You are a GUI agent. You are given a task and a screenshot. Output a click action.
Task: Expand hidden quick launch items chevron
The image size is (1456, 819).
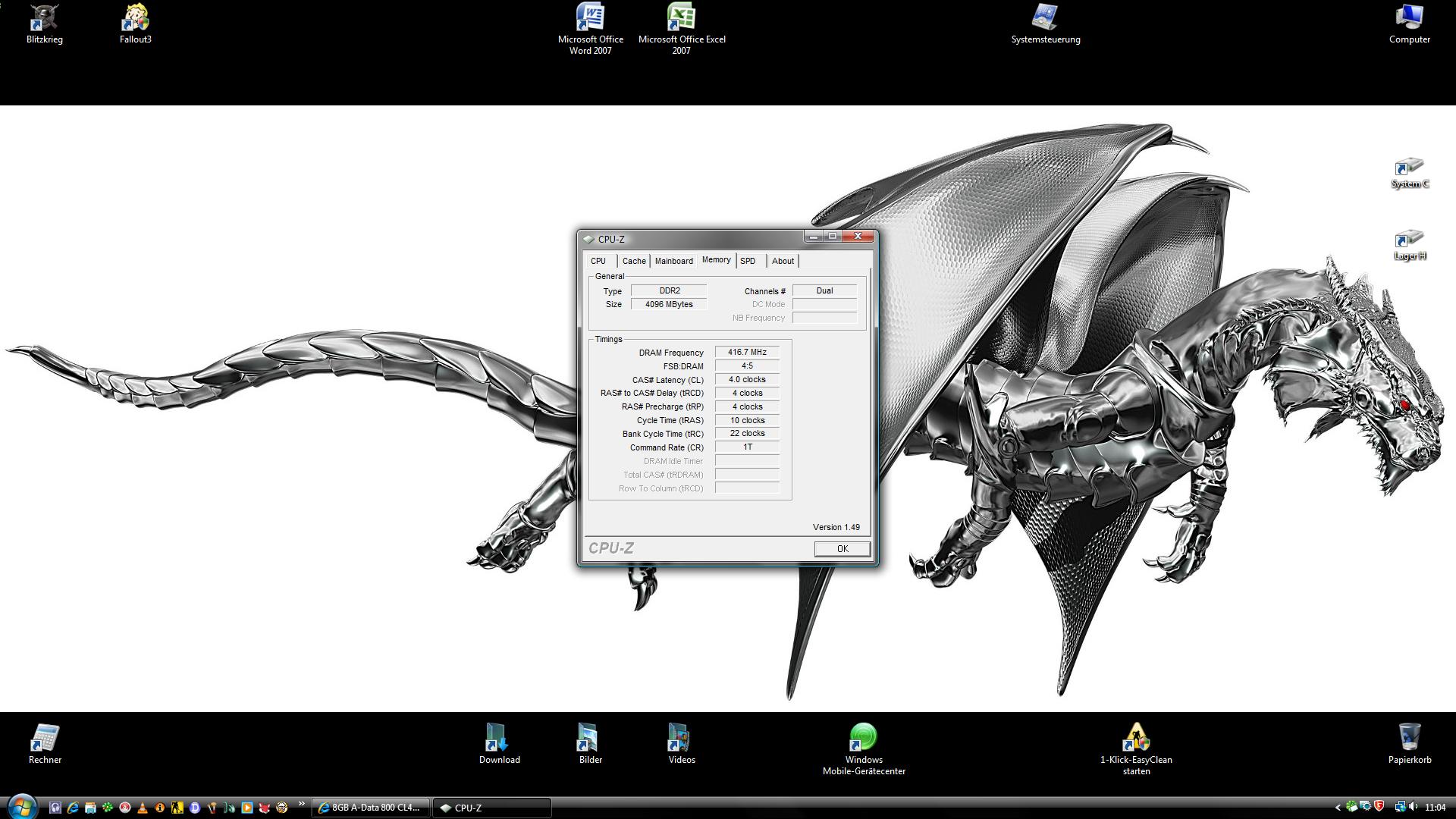click(x=301, y=804)
